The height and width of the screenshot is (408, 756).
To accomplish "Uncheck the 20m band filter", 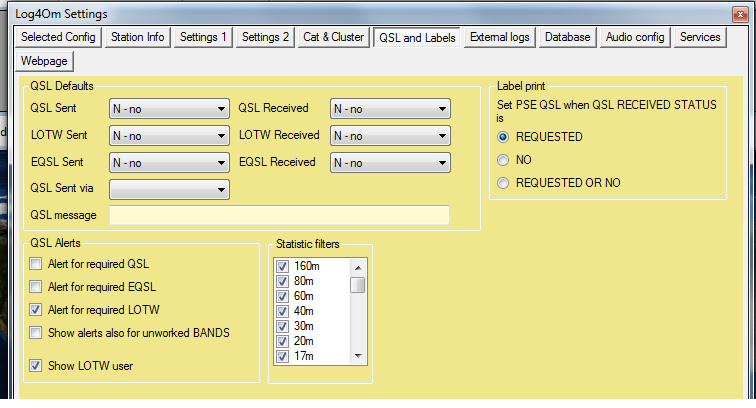I will tap(283, 341).
